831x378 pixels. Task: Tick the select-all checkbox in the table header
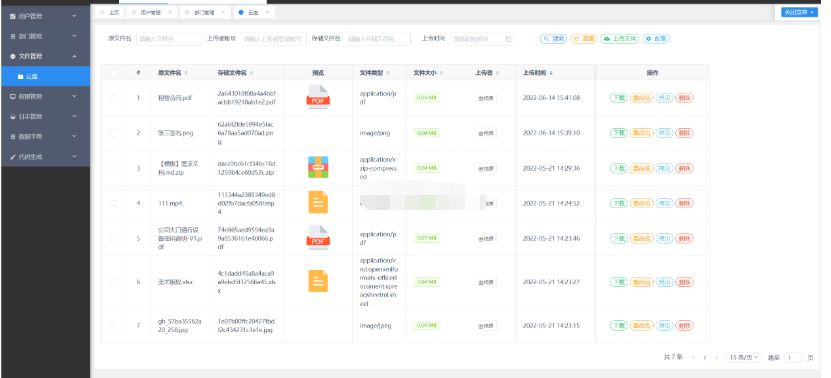tap(113, 73)
